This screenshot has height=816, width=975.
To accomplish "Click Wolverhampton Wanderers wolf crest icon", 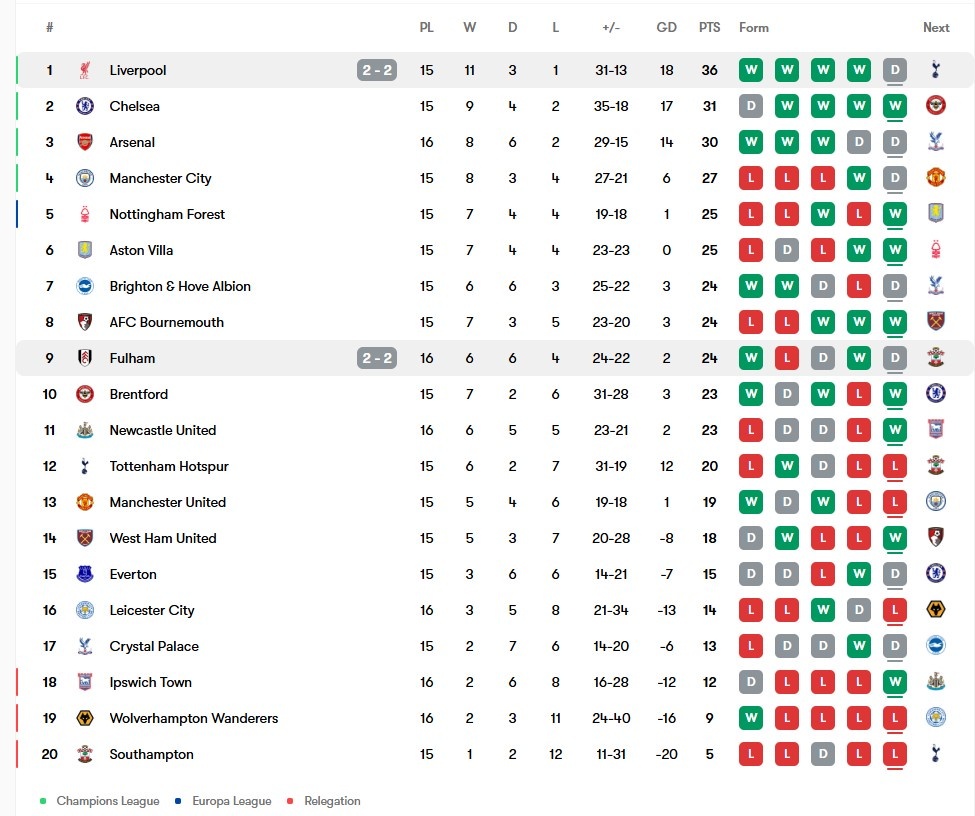I will pyautogui.click(x=85, y=718).
